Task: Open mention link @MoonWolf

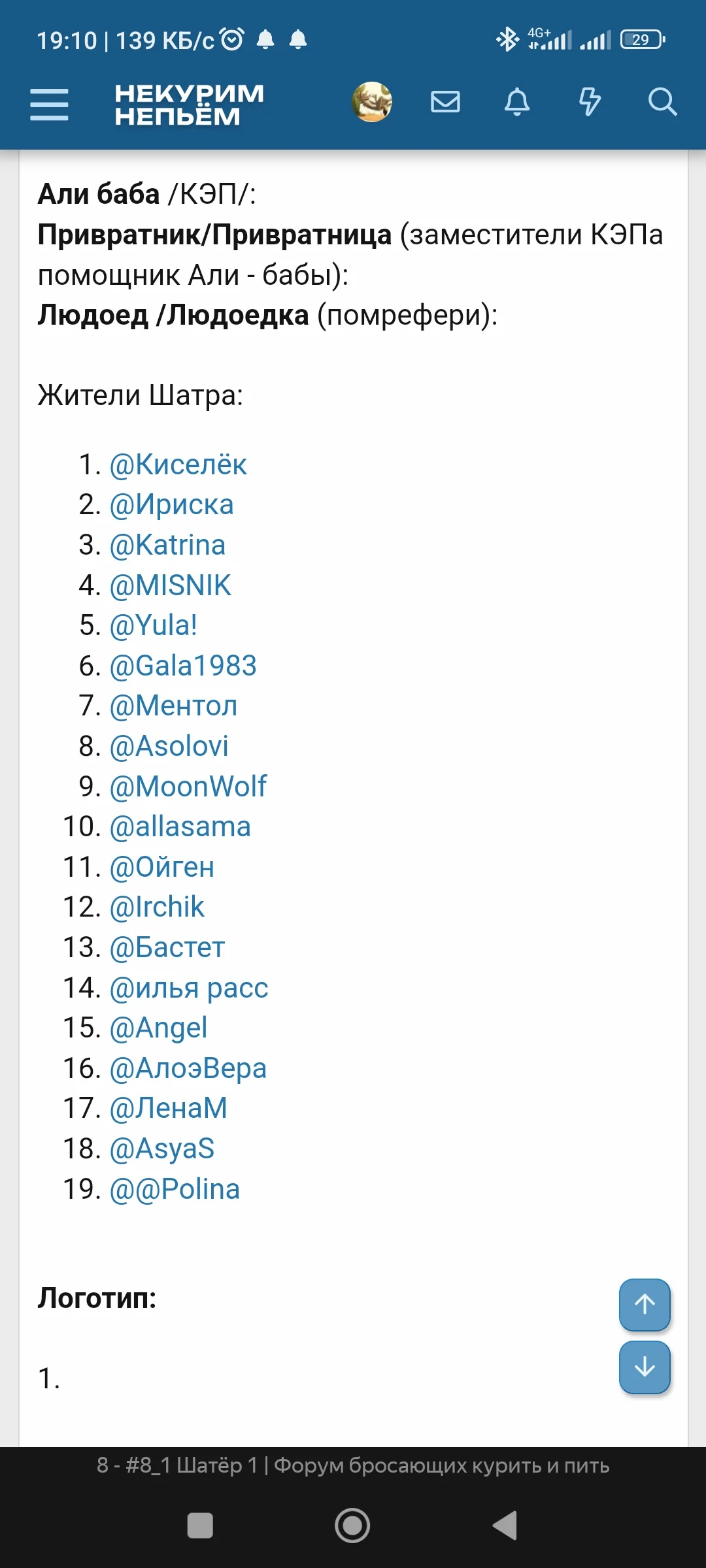Action: [x=188, y=787]
